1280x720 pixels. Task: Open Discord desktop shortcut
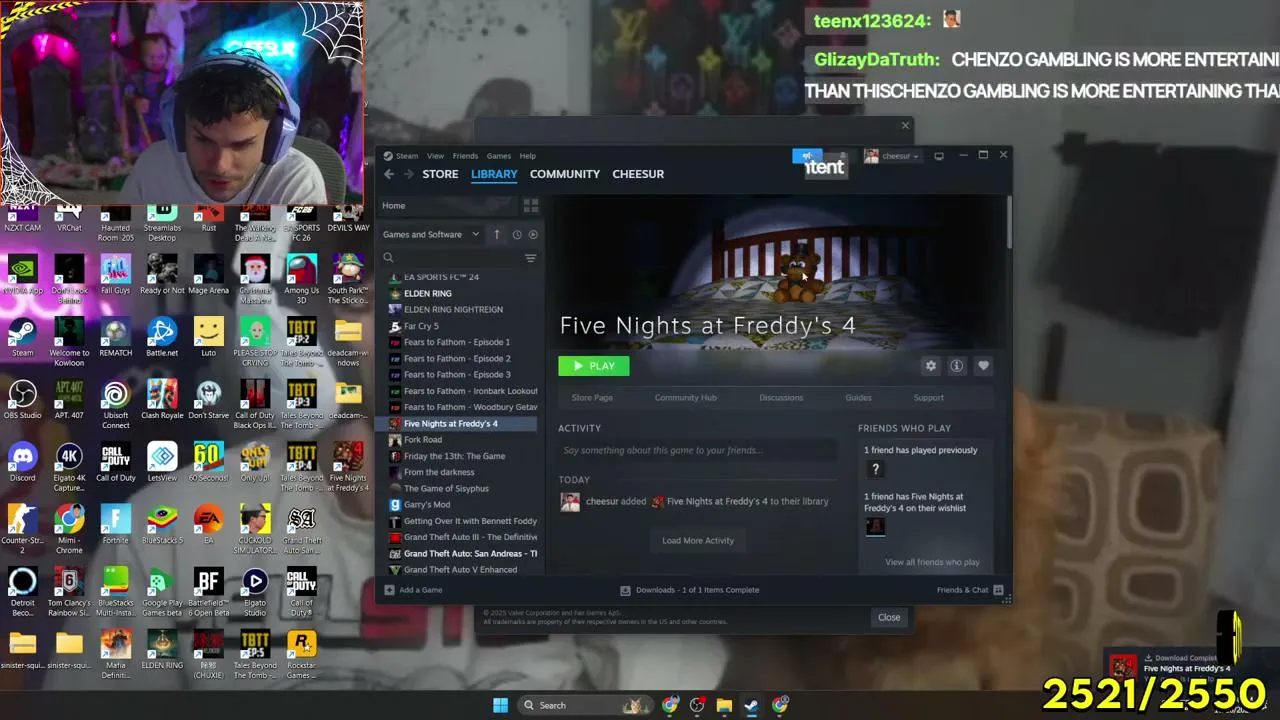pyautogui.click(x=22, y=464)
